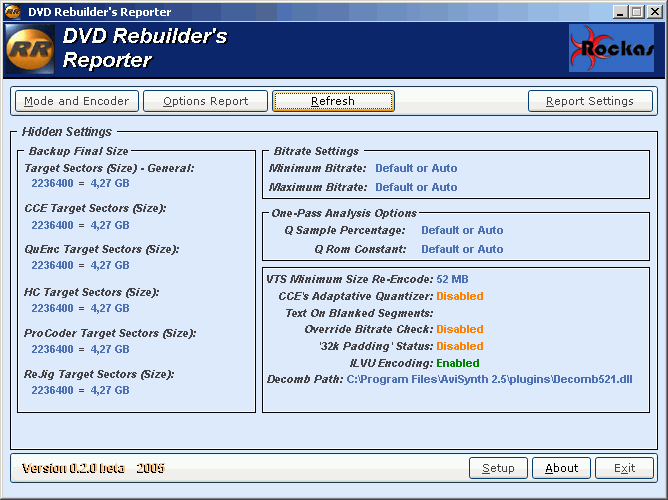The height and width of the screenshot is (500, 668).
Task: Select the Minimum Bitrate 'Default or Auto' value
Action: tap(416, 168)
